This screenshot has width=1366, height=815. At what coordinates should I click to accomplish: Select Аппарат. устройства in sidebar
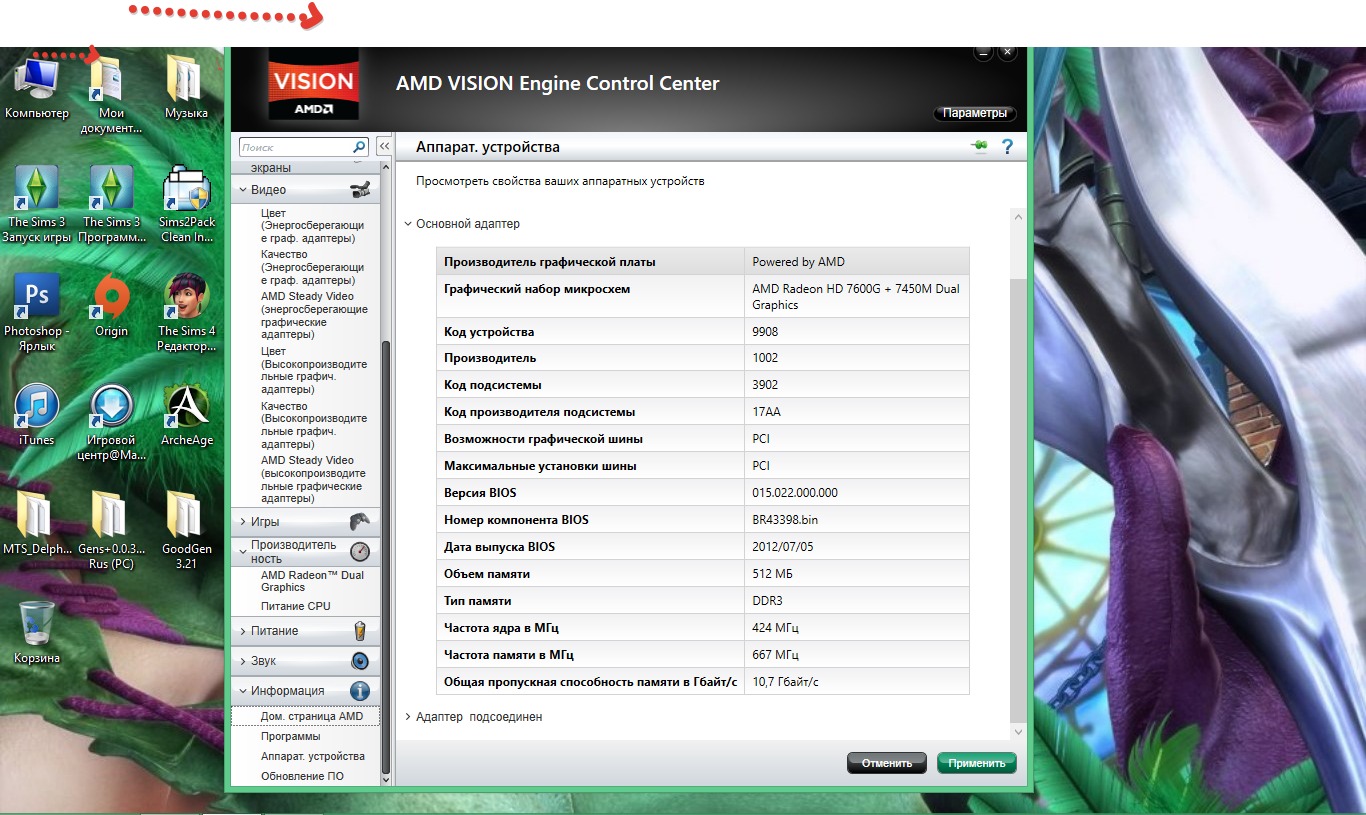pyautogui.click(x=312, y=756)
